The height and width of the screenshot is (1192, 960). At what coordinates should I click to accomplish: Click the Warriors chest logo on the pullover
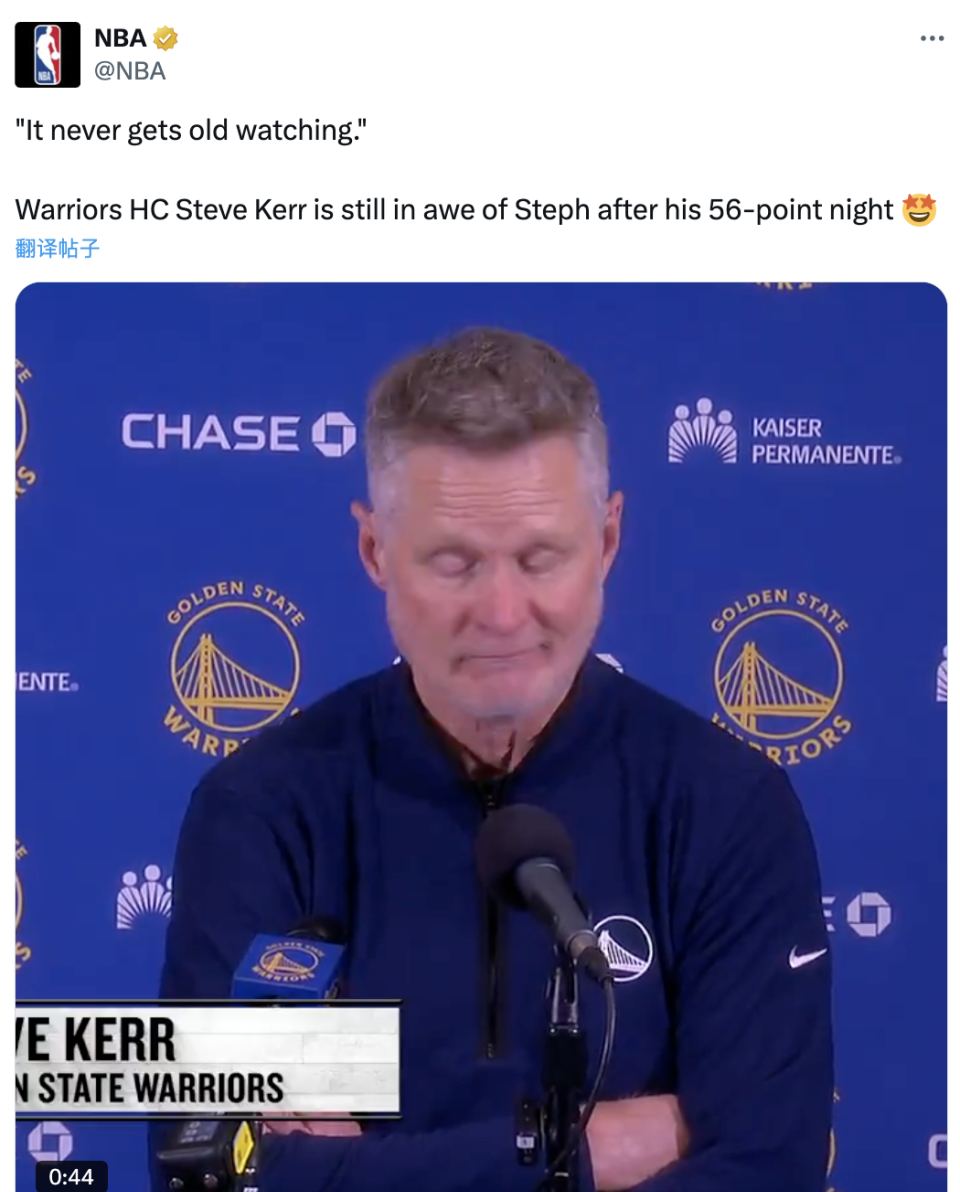tap(623, 948)
